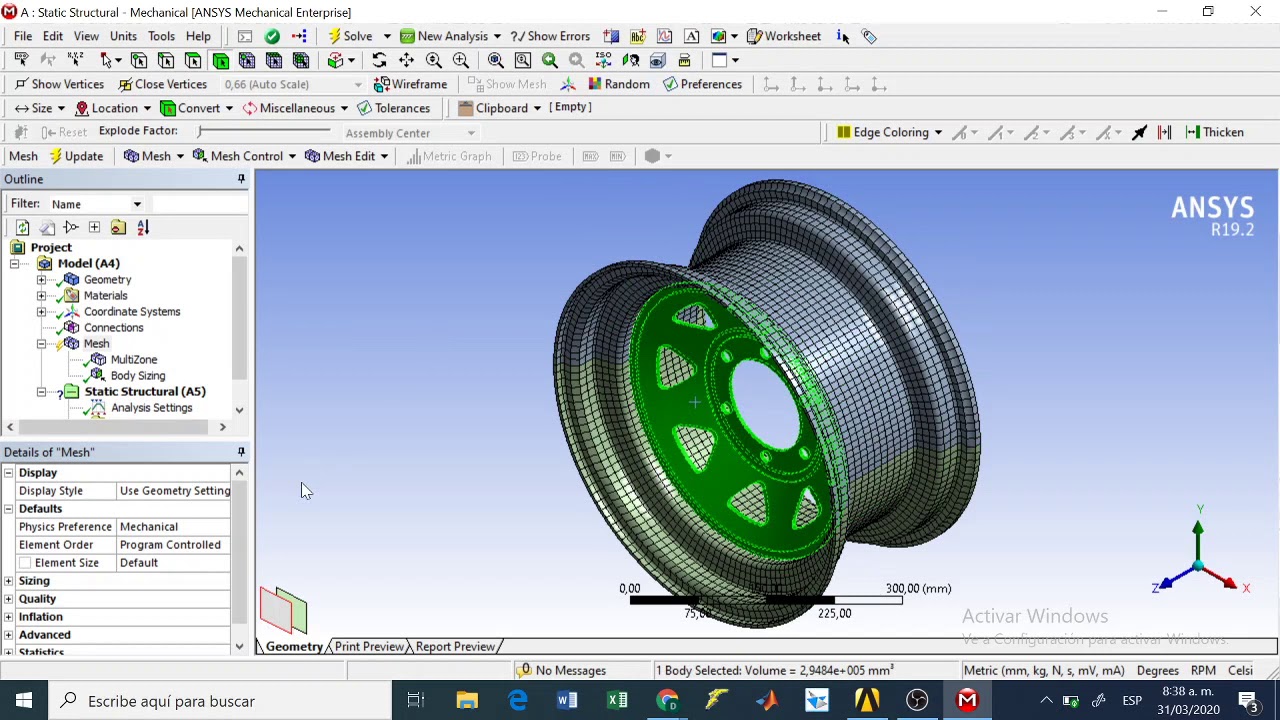Screen dimensions: 1280x720
Task: Activate the Body selection filter
Action: click(220, 60)
